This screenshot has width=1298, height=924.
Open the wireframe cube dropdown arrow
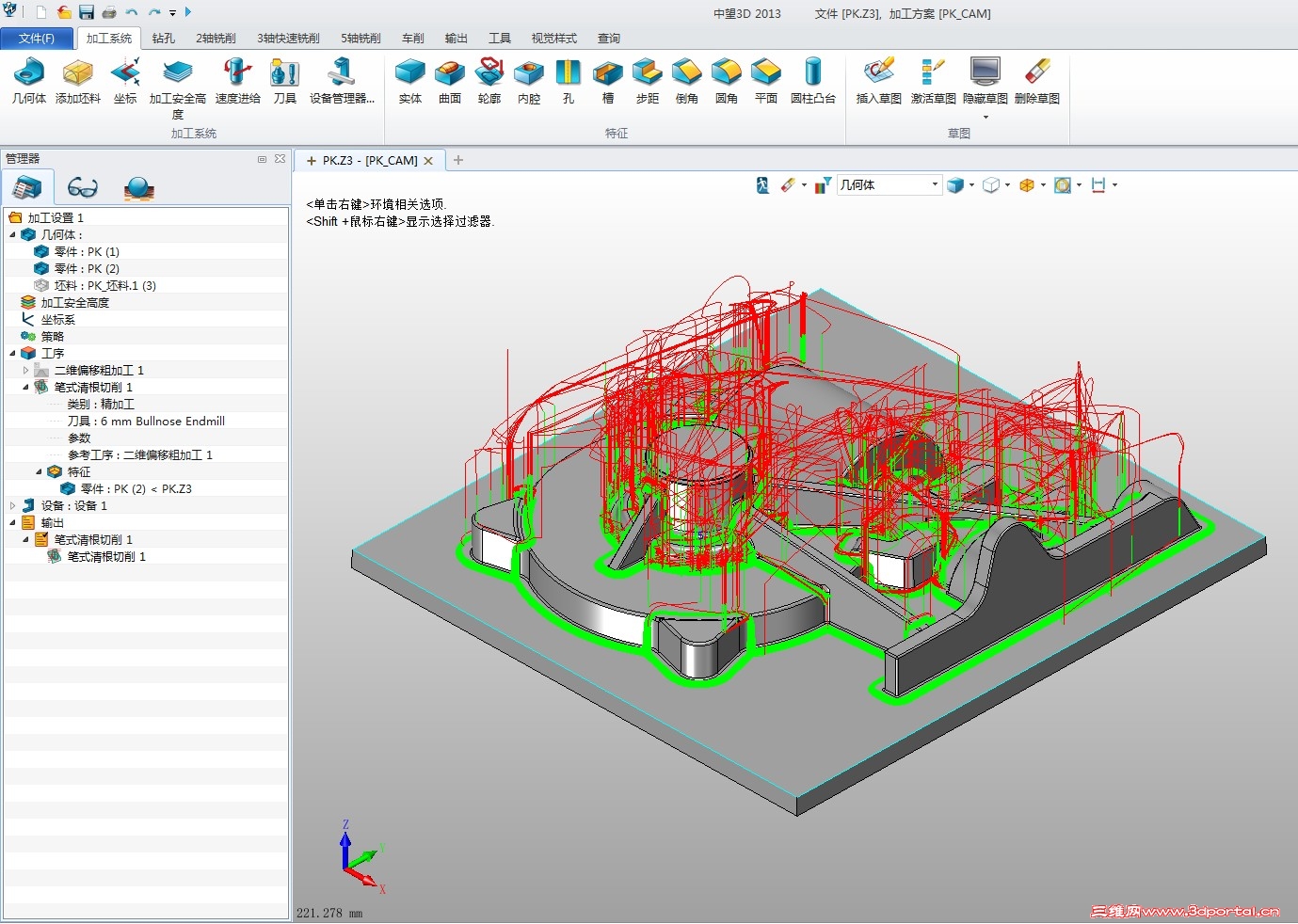point(1008,185)
